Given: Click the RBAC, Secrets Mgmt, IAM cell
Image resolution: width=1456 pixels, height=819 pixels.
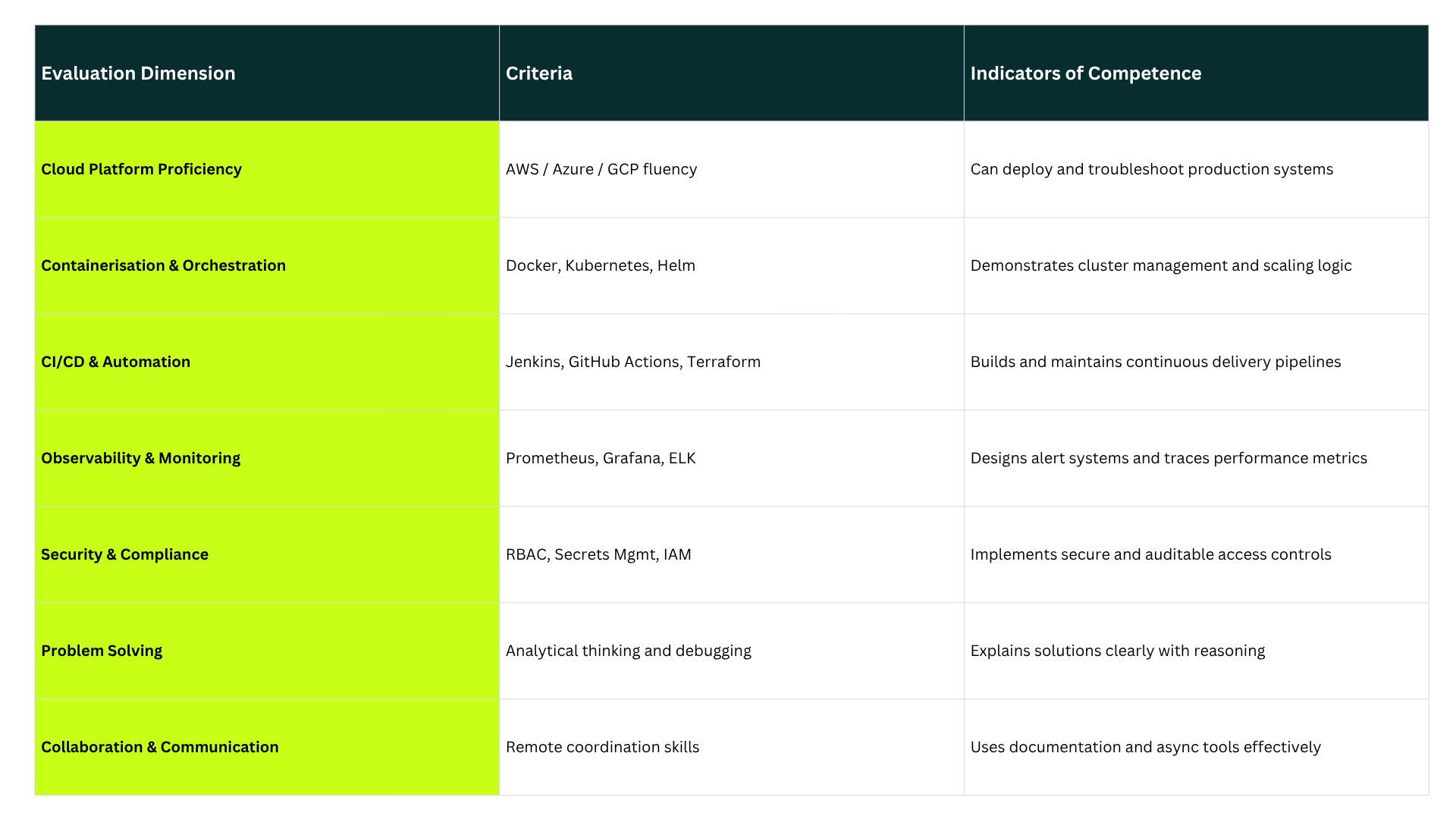Looking at the screenshot, I should (x=598, y=554).
